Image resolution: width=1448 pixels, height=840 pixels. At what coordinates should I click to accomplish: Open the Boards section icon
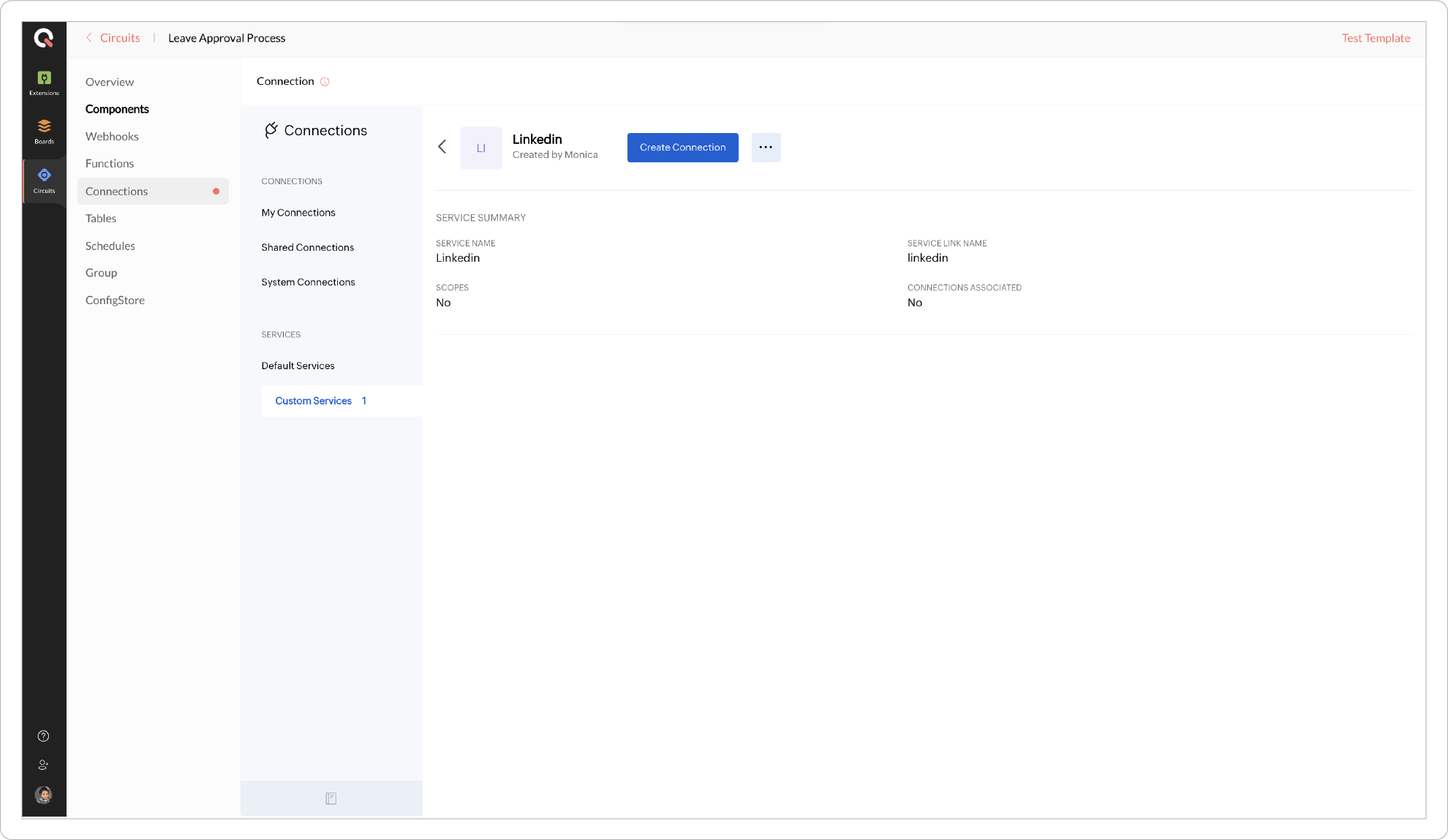click(44, 132)
